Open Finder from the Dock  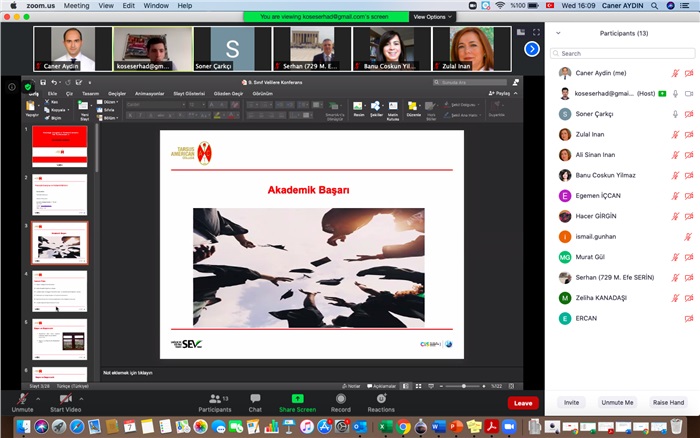24,427
